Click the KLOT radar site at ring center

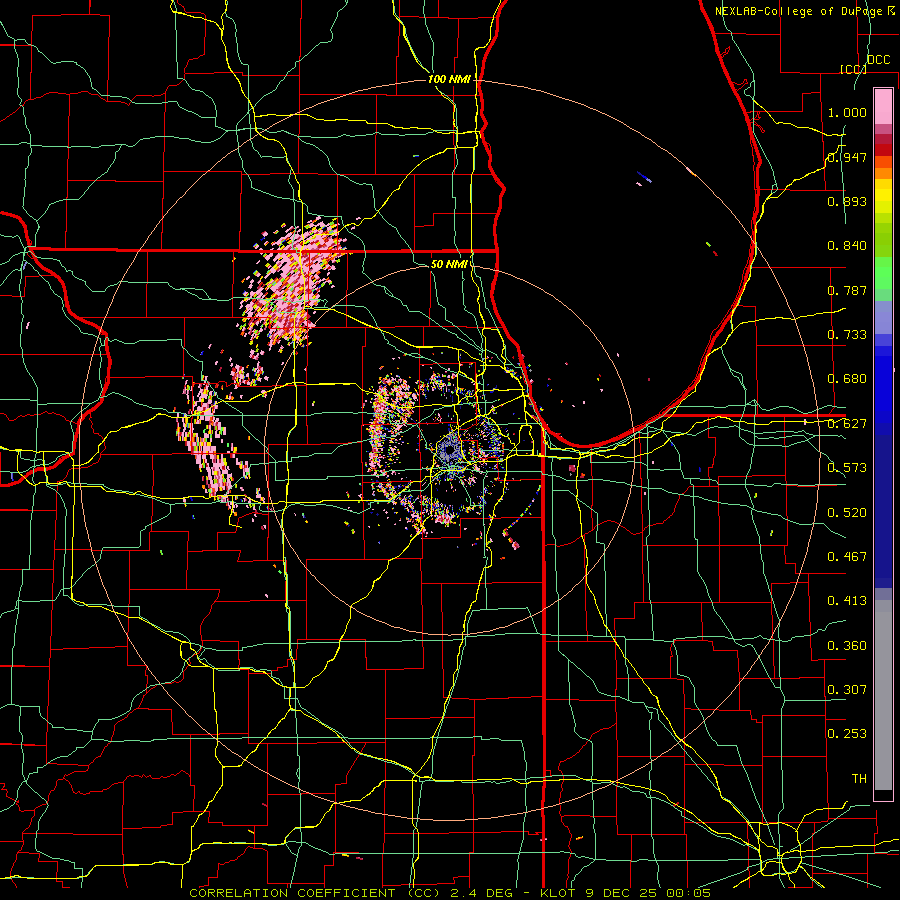click(x=449, y=451)
